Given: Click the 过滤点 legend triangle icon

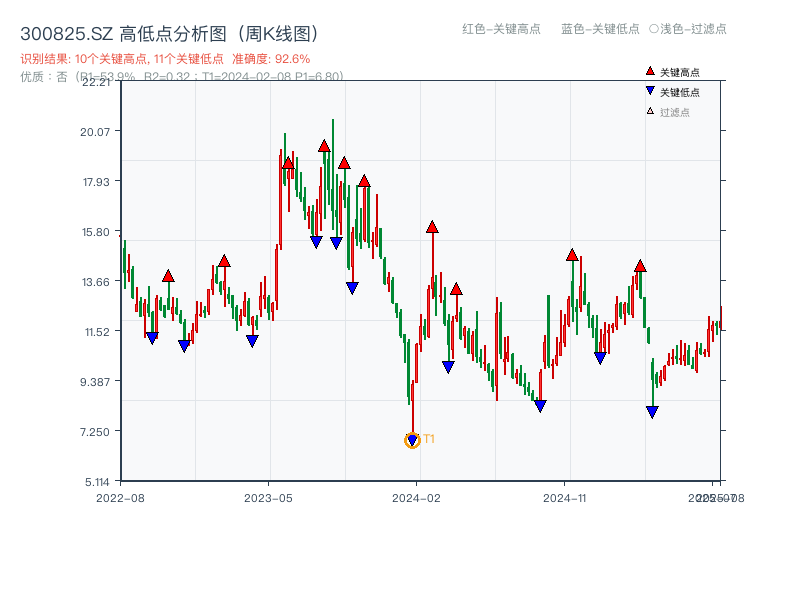Looking at the screenshot, I should tap(649, 108).
